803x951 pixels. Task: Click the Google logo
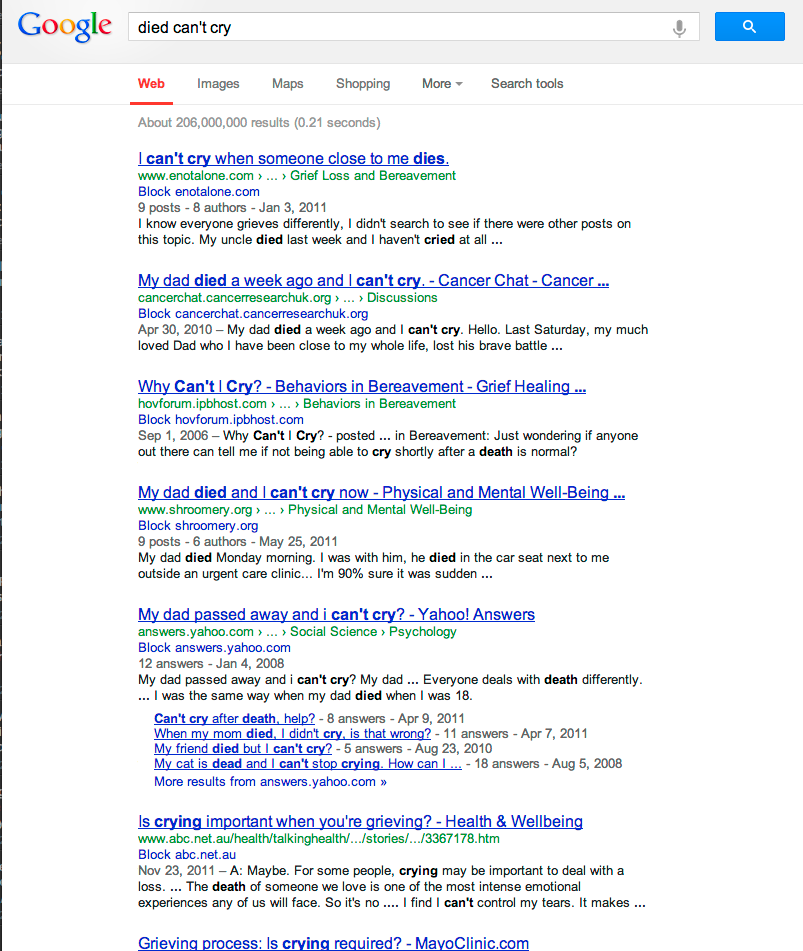(64, 26)
